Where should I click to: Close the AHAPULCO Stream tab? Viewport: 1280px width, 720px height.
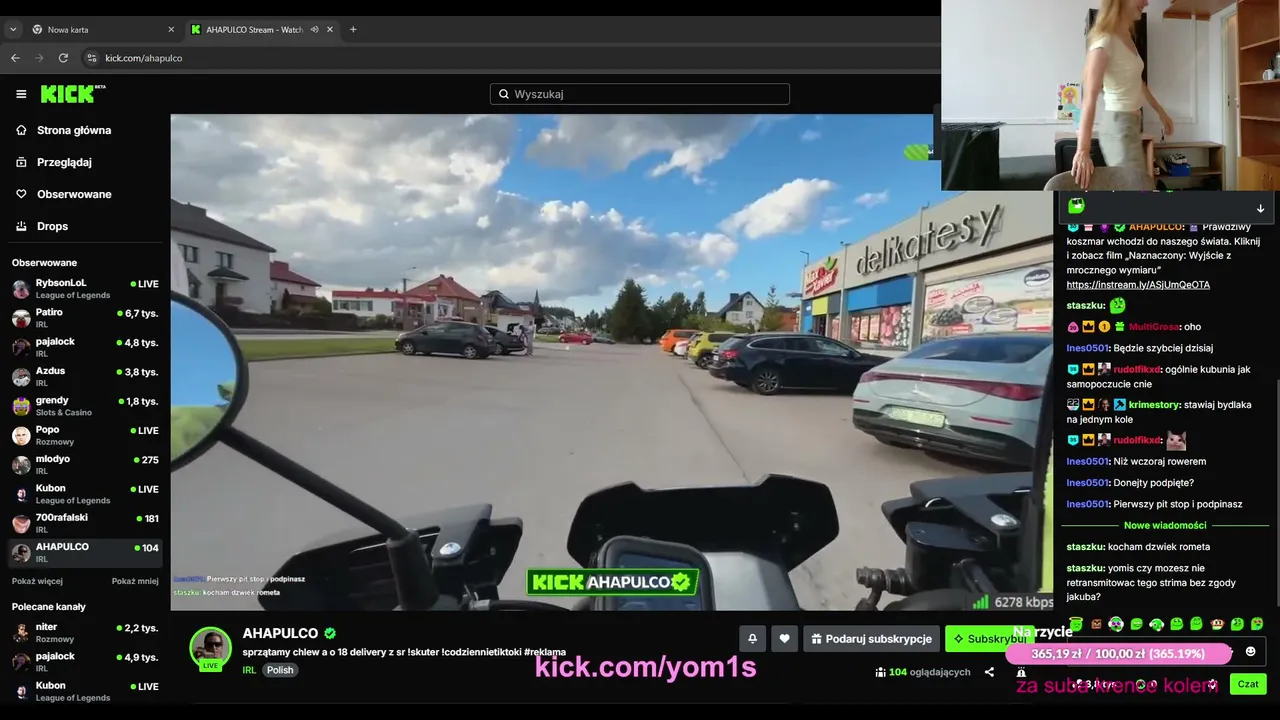(330, 30)
